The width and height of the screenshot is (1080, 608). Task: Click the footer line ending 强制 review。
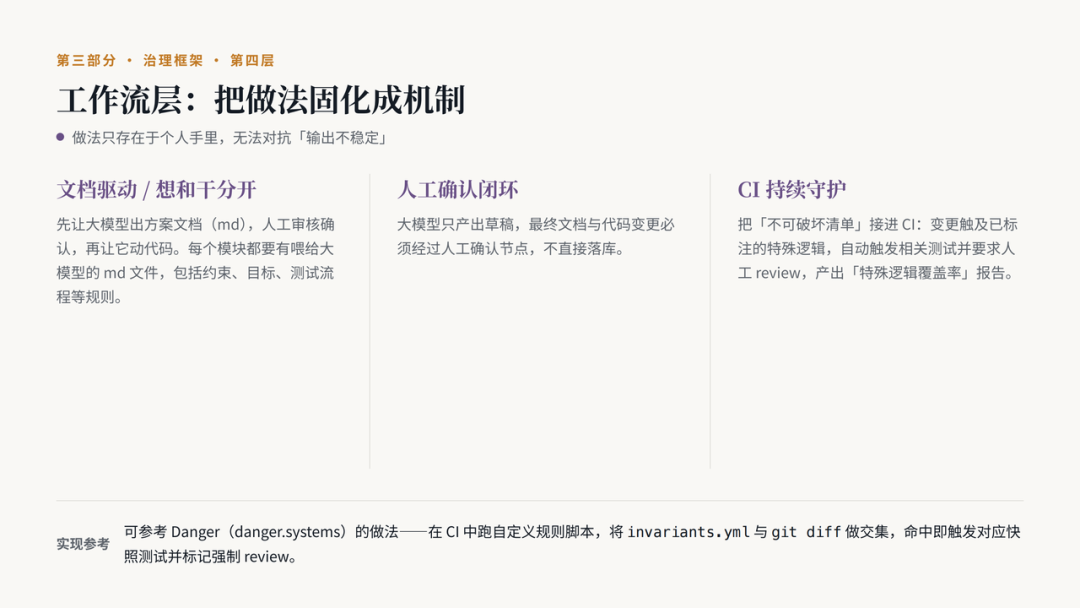pyautogui.click(x=210, y=556)
